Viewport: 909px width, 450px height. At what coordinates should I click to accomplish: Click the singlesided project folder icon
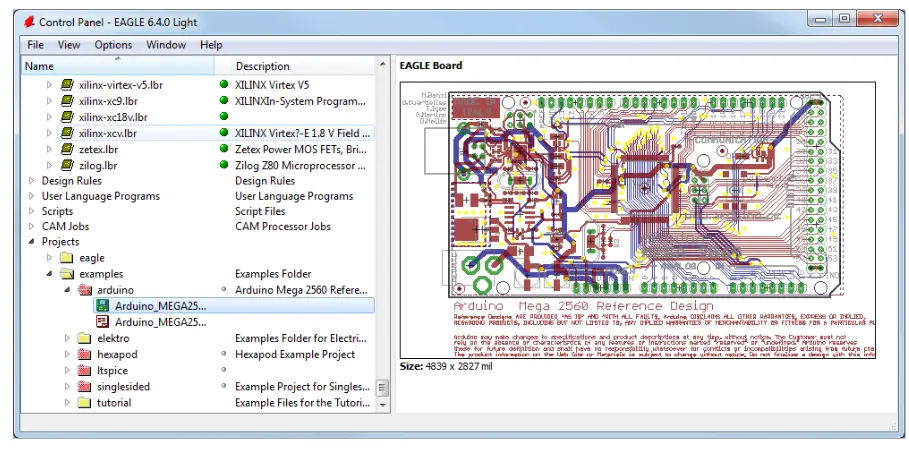(85, 386)
